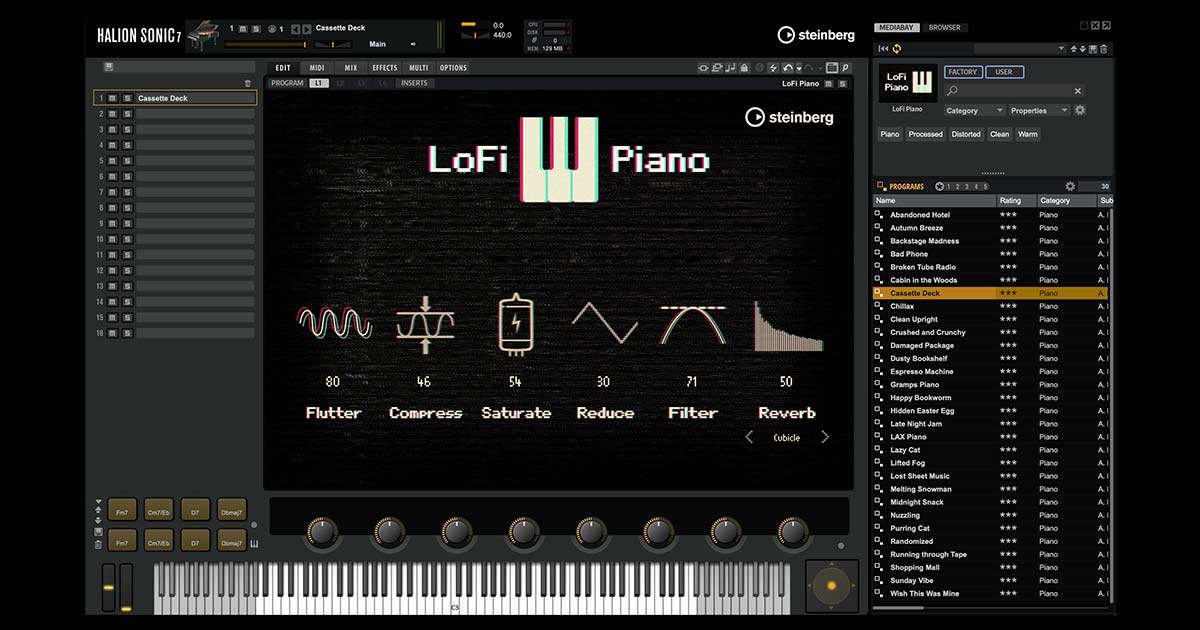Click the 'p' player icon in toolbar
The width and height of the screenshot is (1200, 630).
pyautogui.click(x=845, y=68)
